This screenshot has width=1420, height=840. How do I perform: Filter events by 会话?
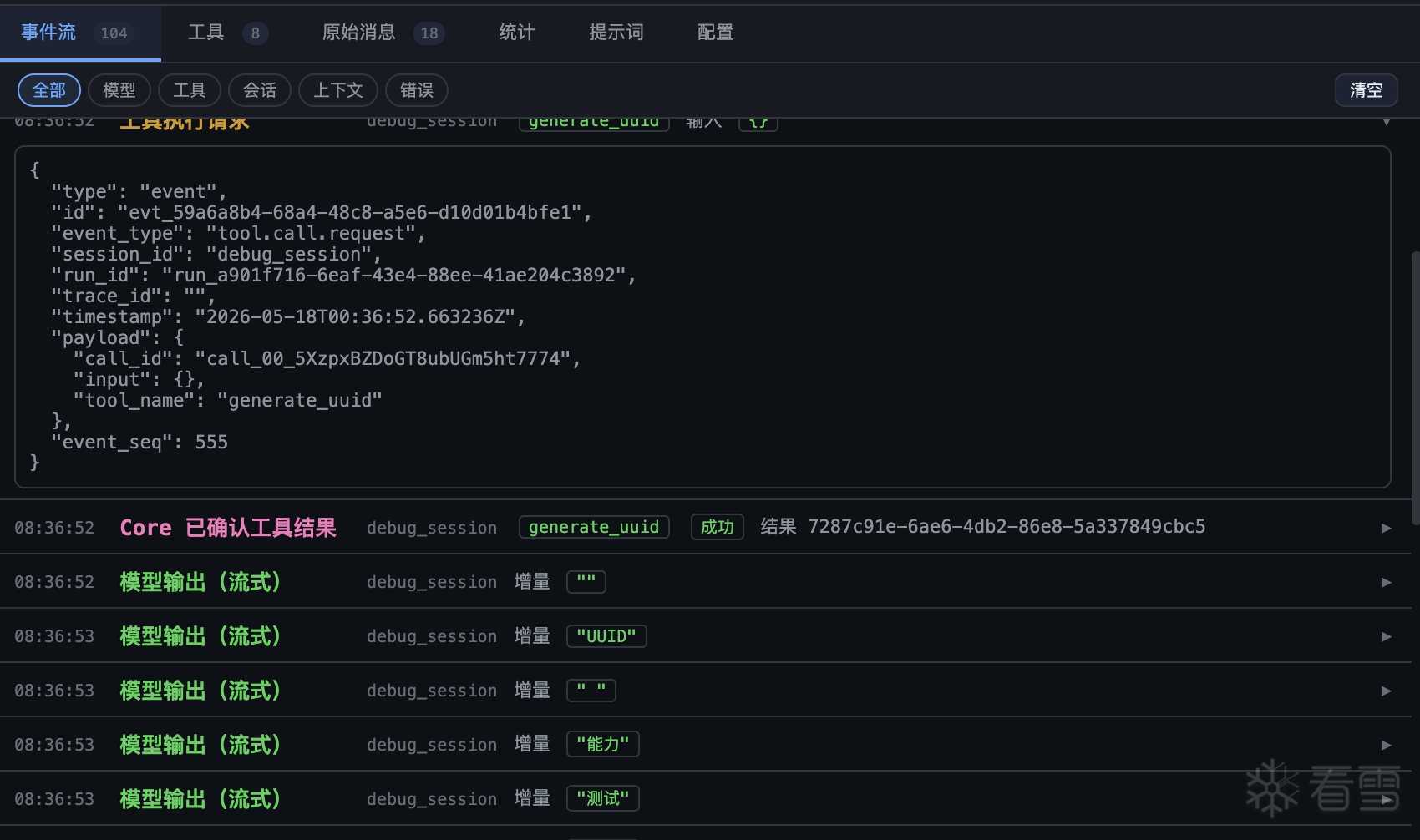[x=260, y=90]
